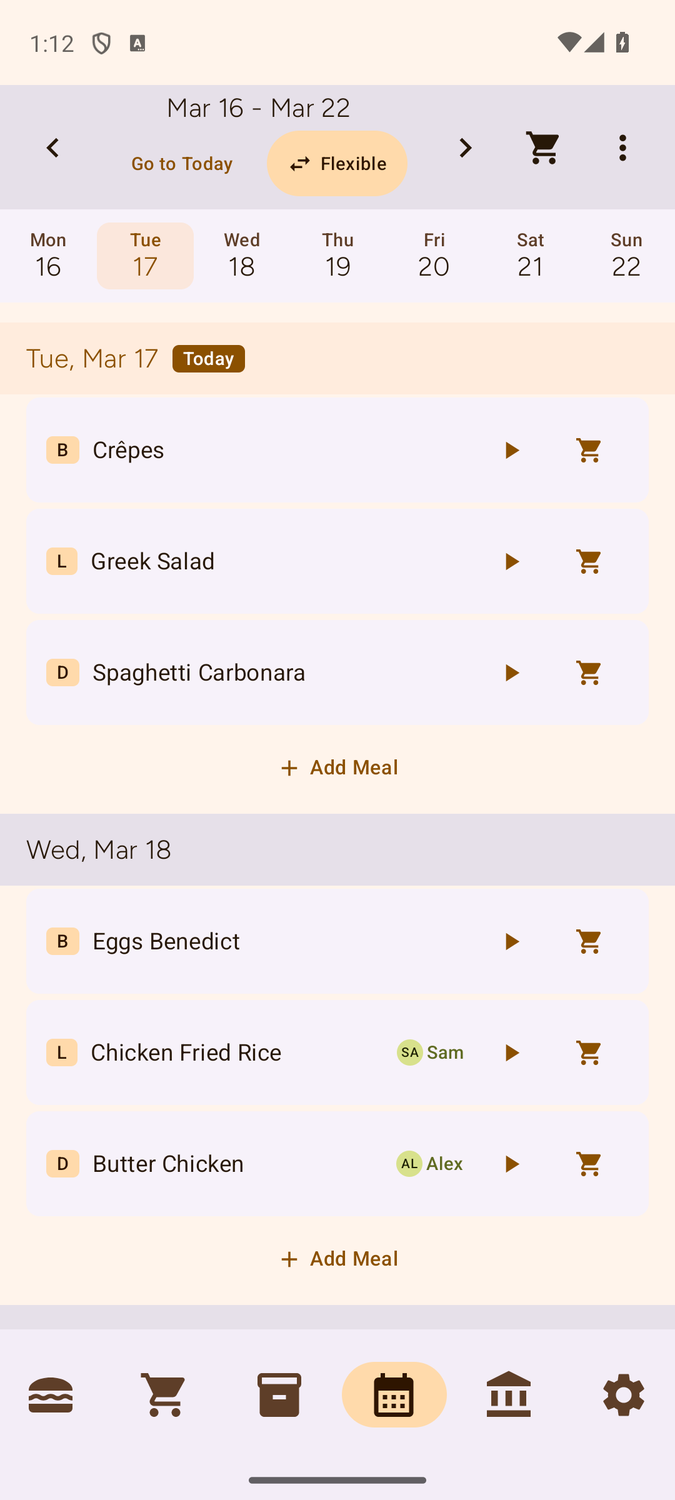Open the Butter Chicken meal entry
The height and width of the screenshot is (1500, 675).
click(x=250, y=1163)
